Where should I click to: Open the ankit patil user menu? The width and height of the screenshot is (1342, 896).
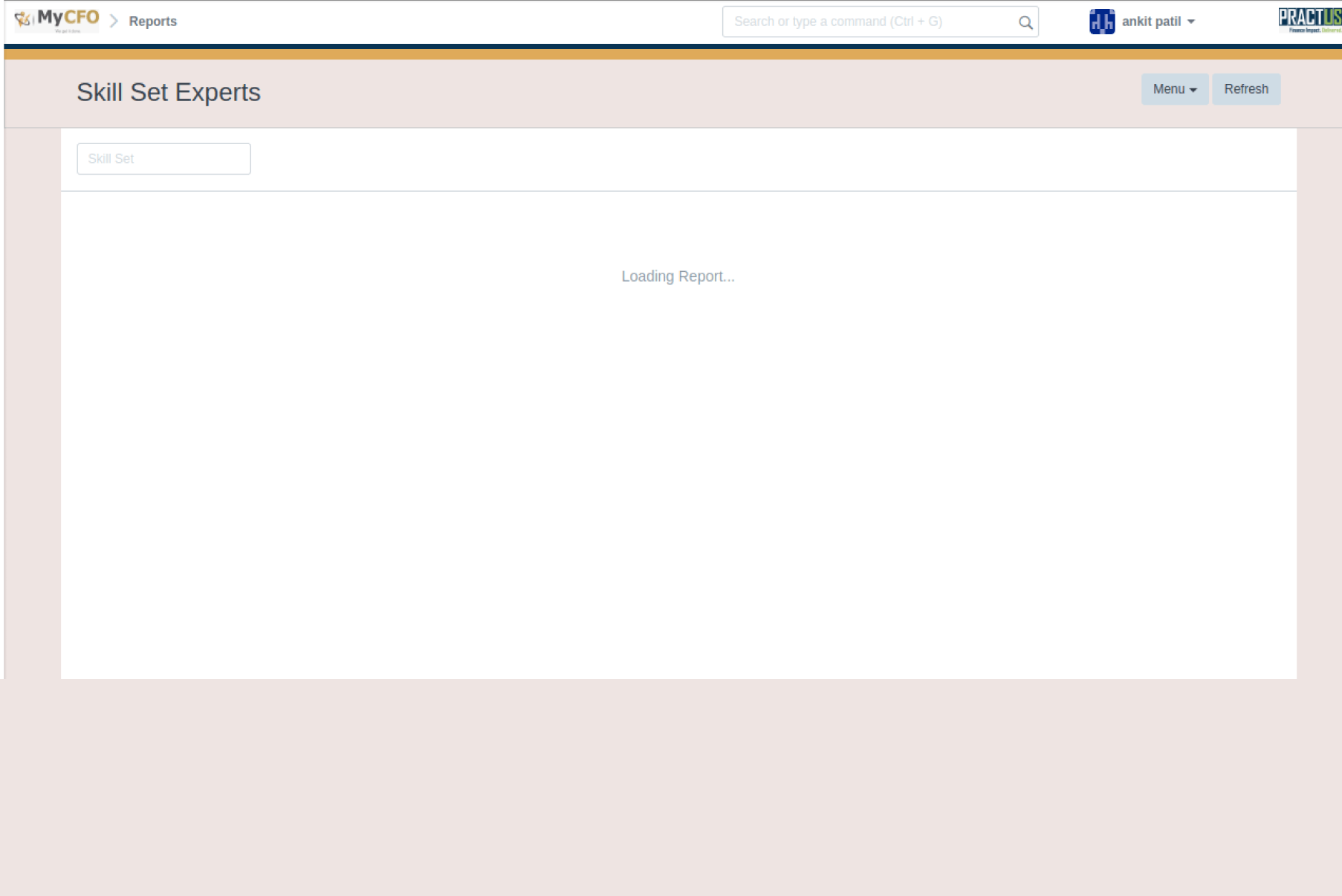pyautogui.click(x=1150, y=22)
